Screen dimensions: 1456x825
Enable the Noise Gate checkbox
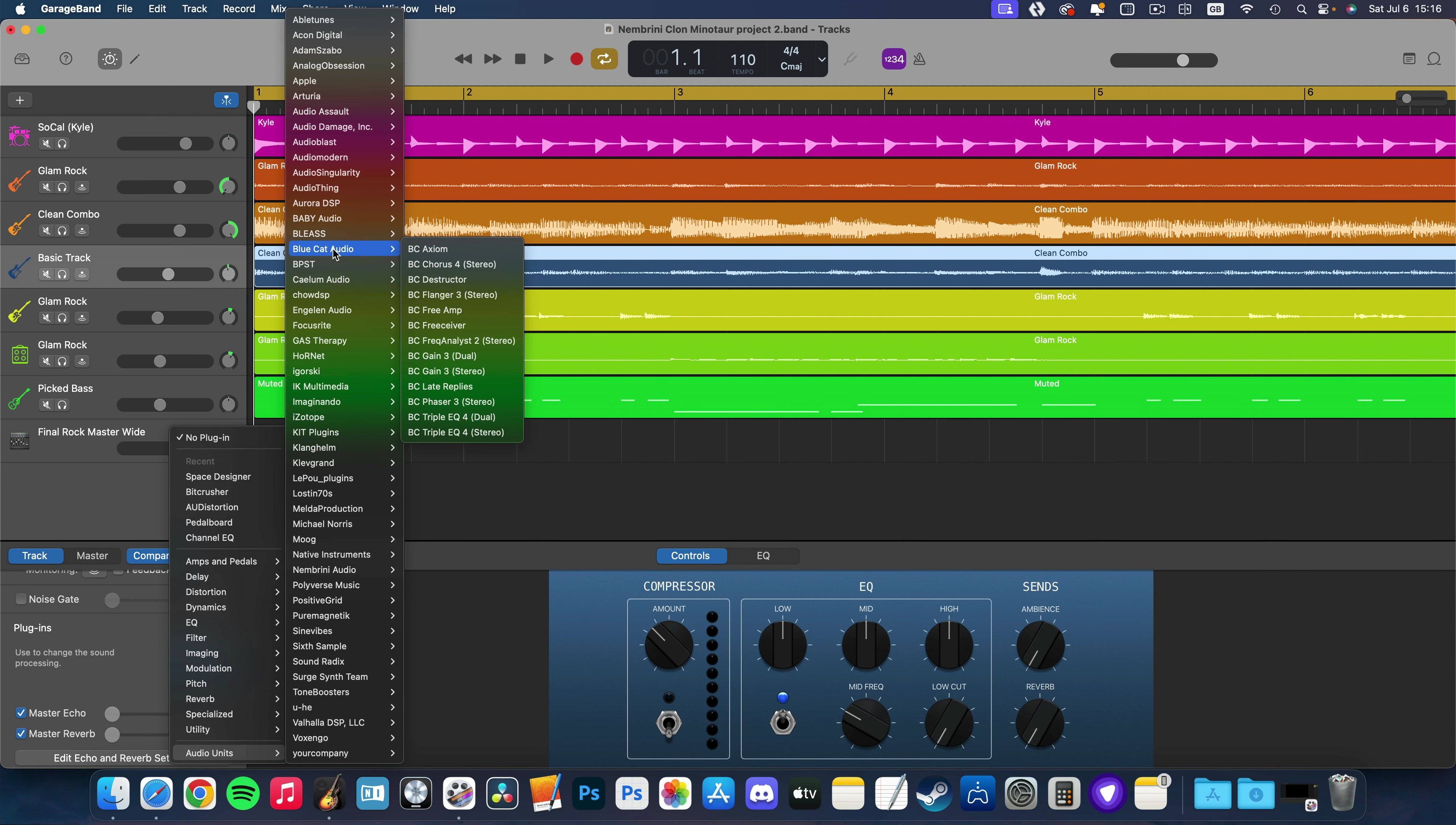[x=21, y=599]
